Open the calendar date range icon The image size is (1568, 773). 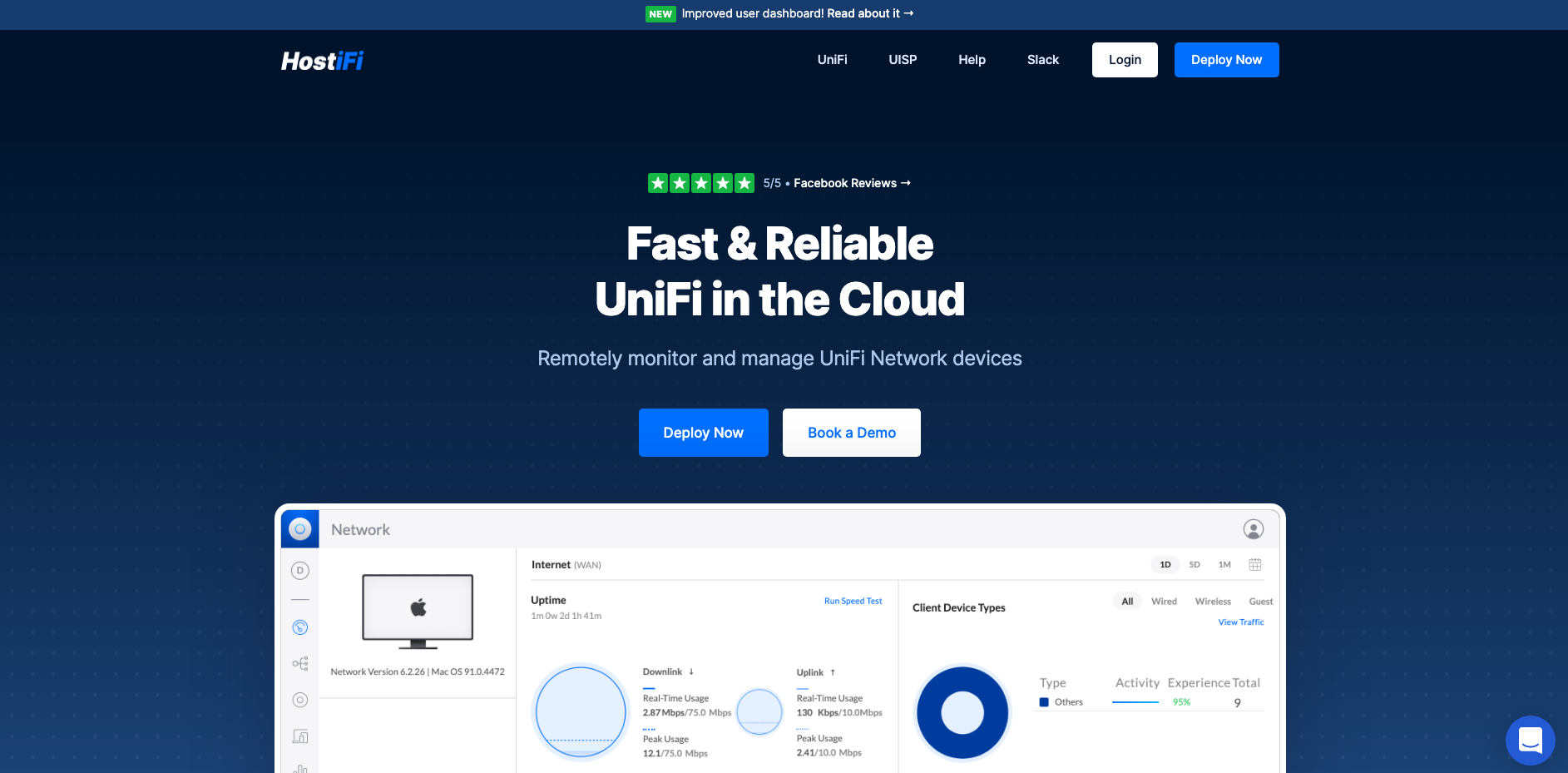point(1255,565)
